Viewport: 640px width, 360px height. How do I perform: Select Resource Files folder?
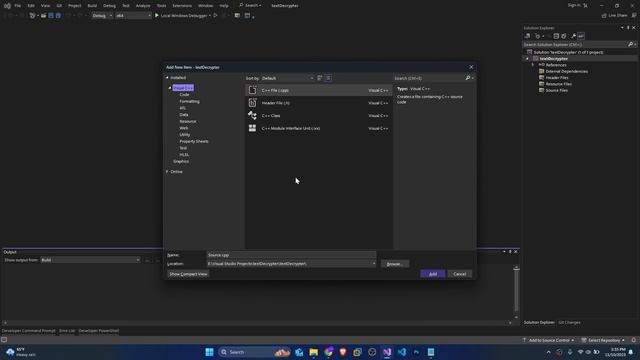[558, 84]
